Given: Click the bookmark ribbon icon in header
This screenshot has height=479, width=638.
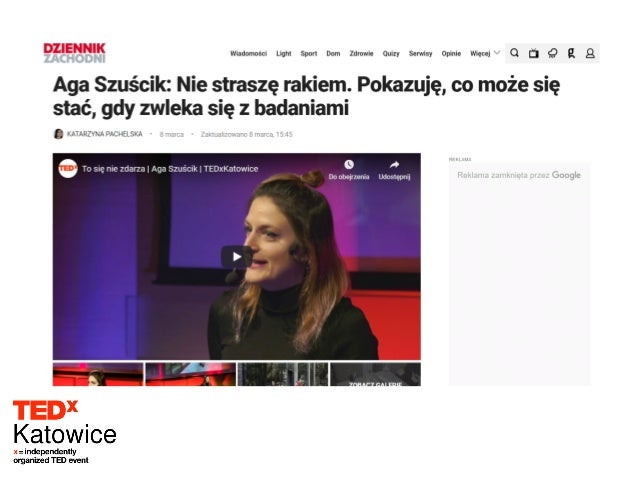Looking at the screenshot, I should (571, 53).
